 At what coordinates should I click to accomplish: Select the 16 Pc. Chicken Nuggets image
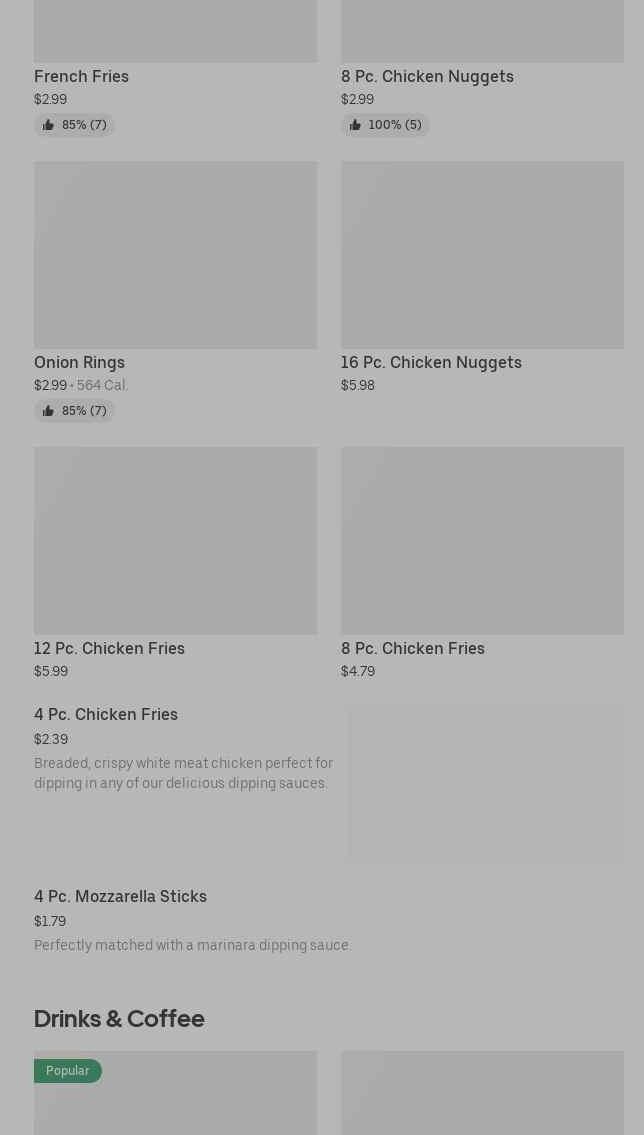(482, 255)
